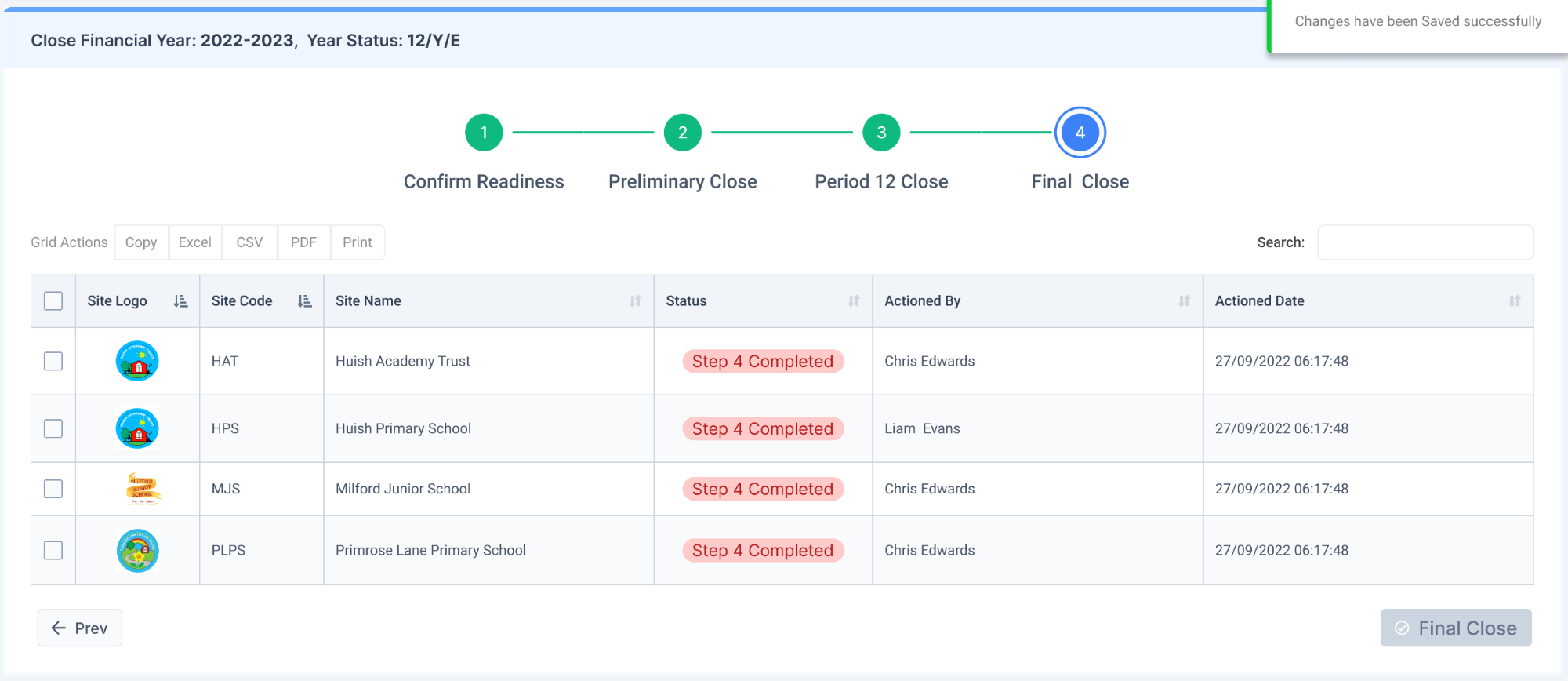Toggle the select-all header checkbox
This screenshot has width=1568, height=681.
[x=53, y=301]
